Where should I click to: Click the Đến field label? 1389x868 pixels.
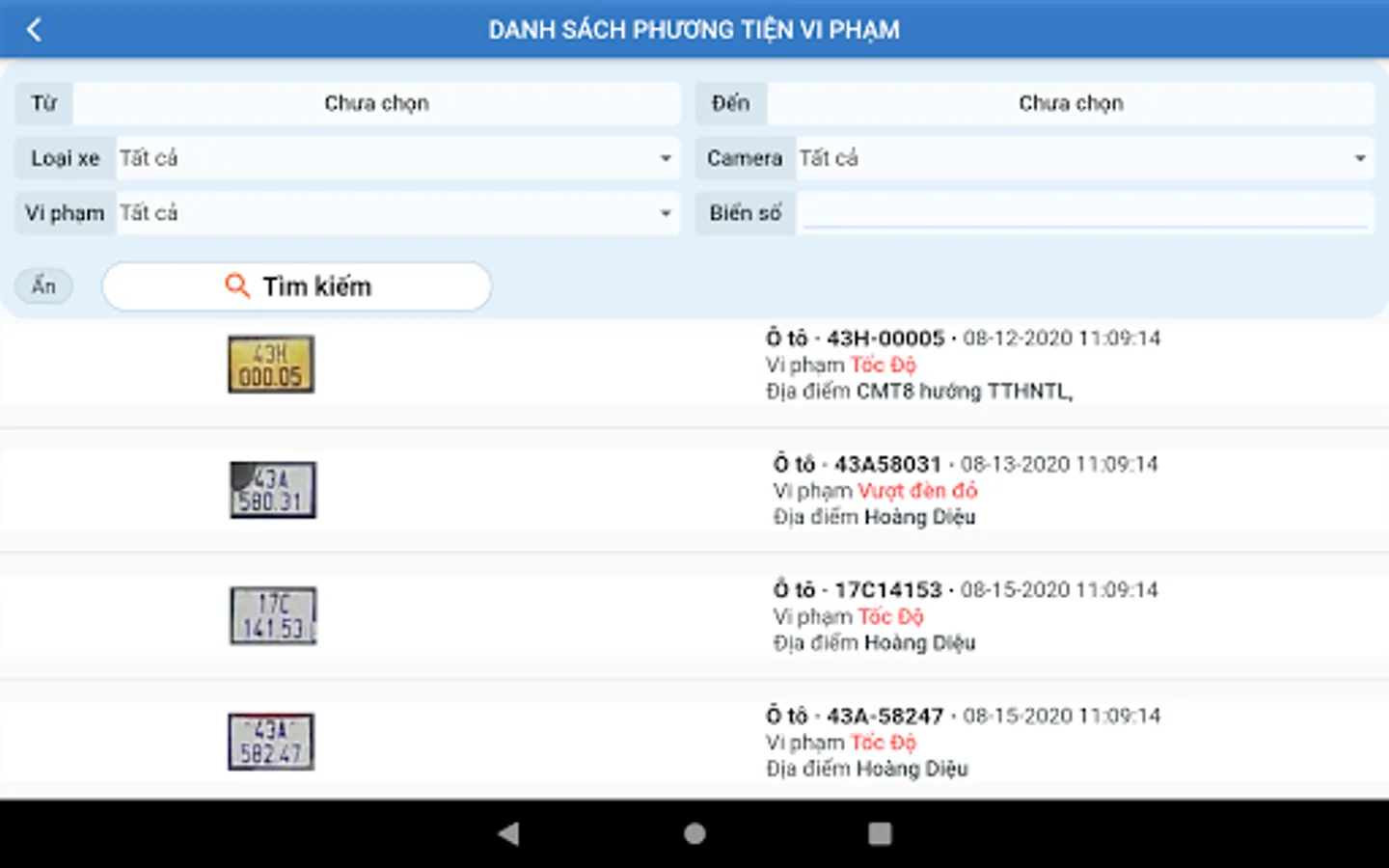click(x=731, y=103)
